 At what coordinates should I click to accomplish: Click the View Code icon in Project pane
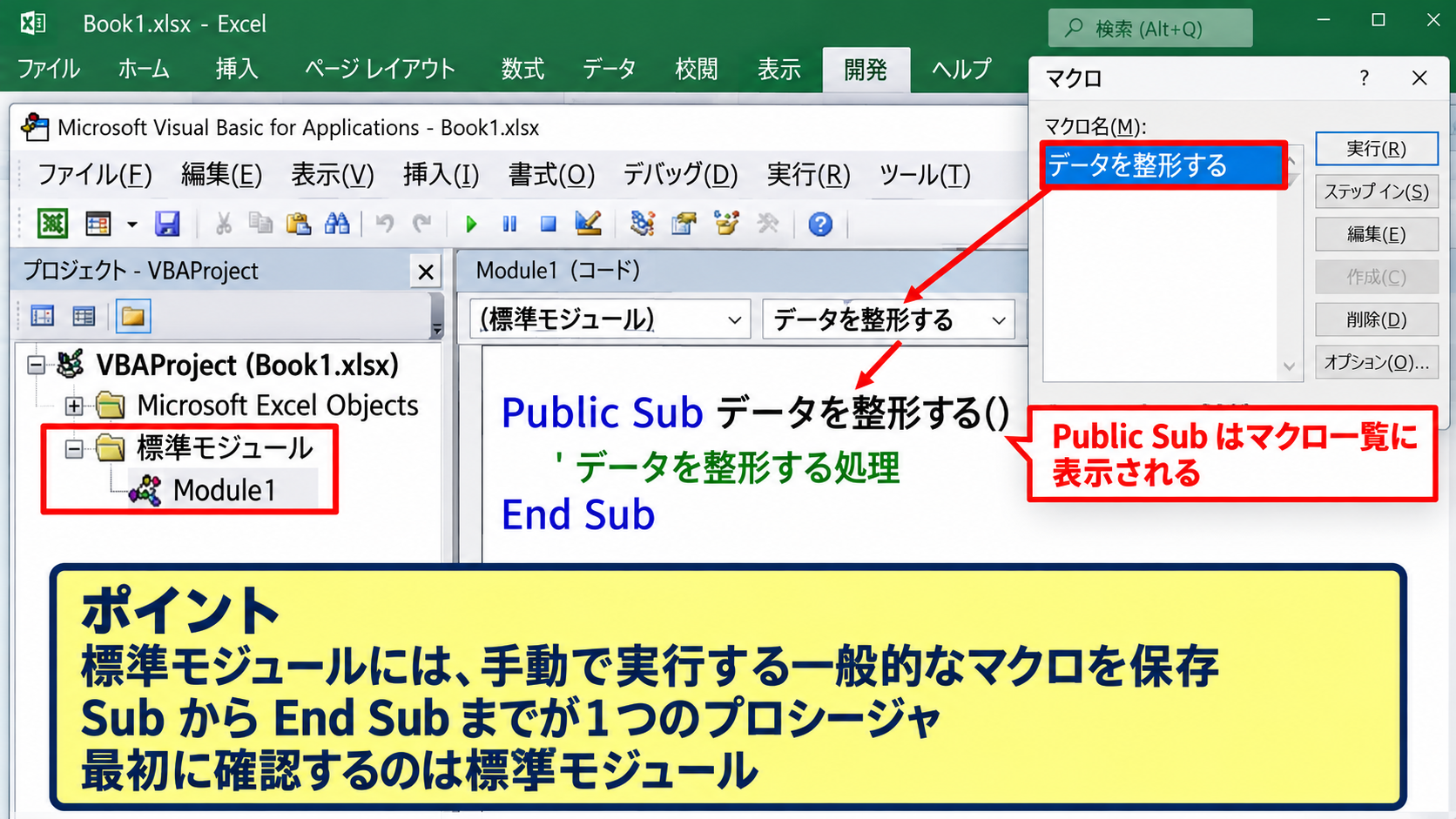[42, 316]
